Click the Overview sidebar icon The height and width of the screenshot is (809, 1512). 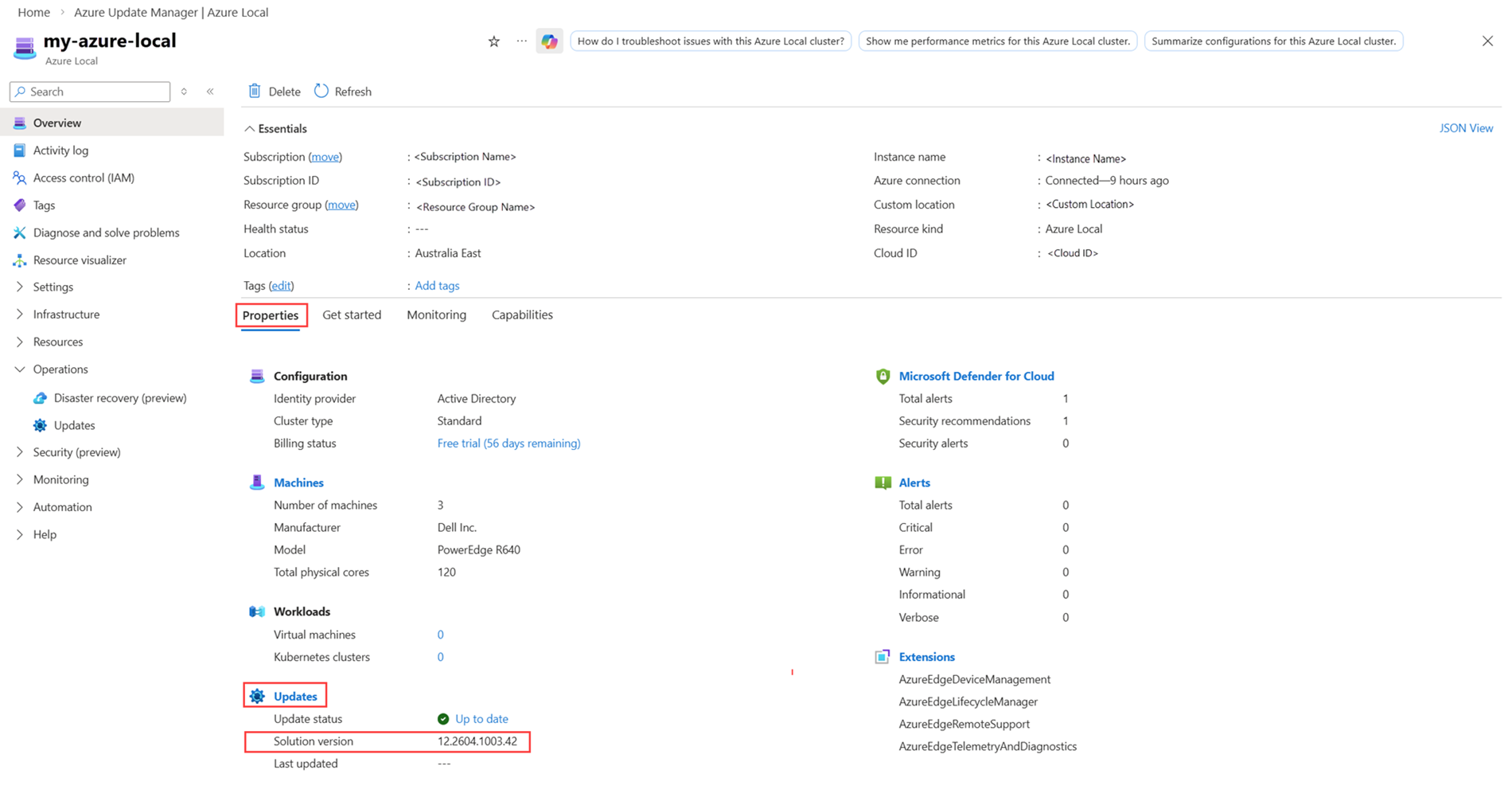coord(20,123)
